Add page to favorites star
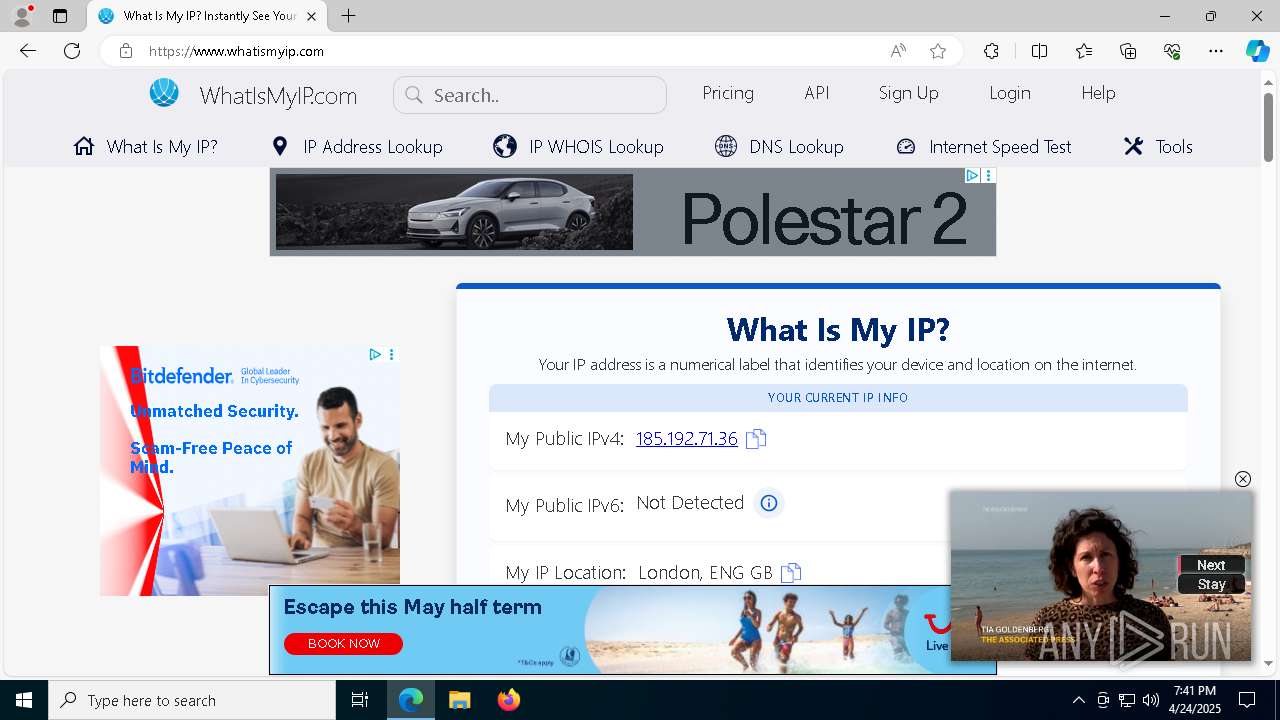1280x720 pixels. (937, 51)
